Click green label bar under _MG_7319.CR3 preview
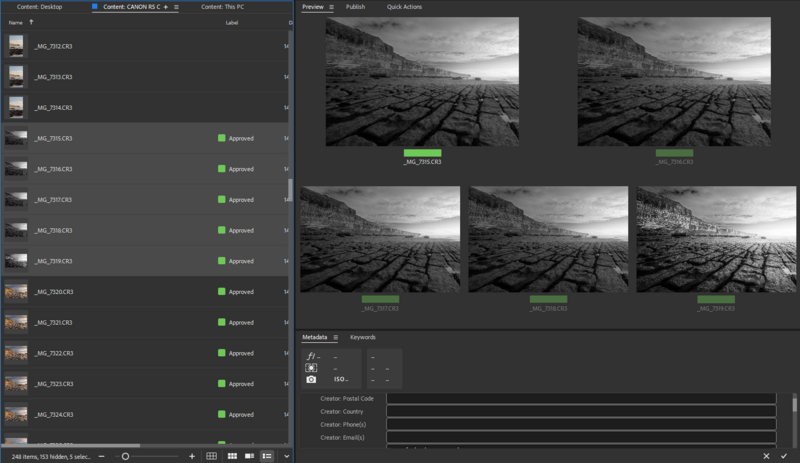 (716, 299)
